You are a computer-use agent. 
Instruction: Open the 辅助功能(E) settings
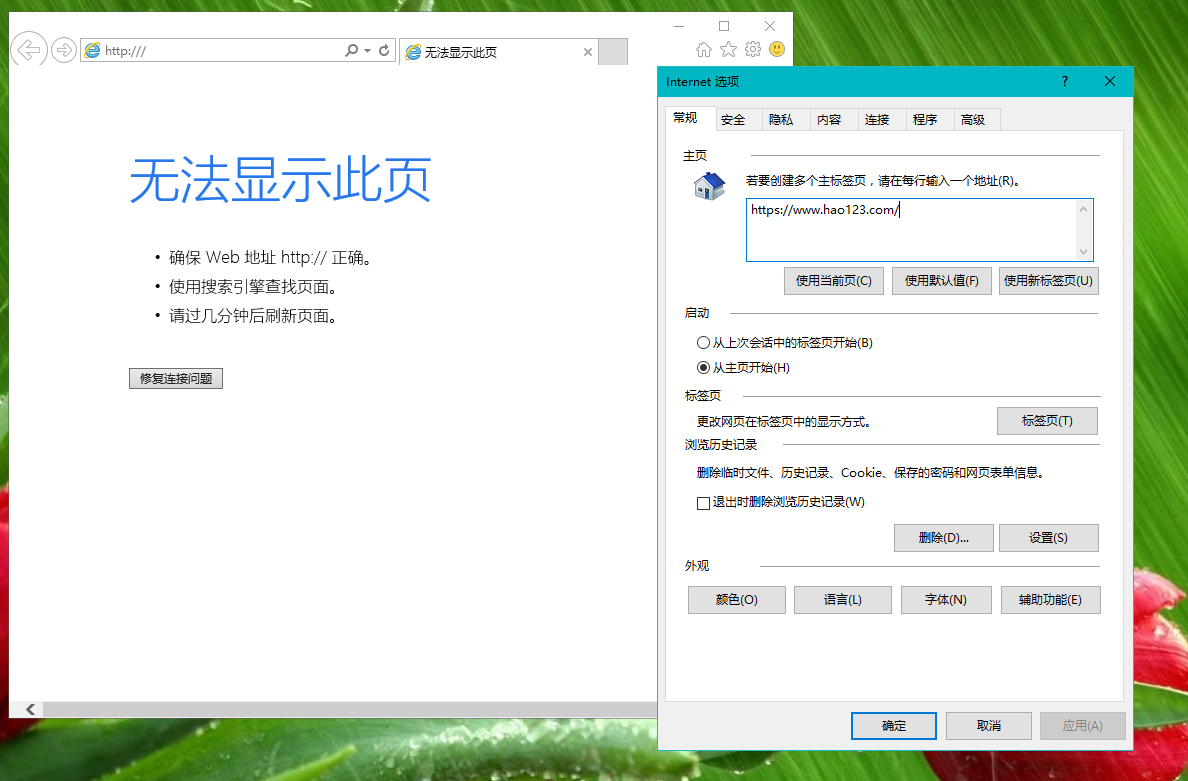tap(1050, 599)
